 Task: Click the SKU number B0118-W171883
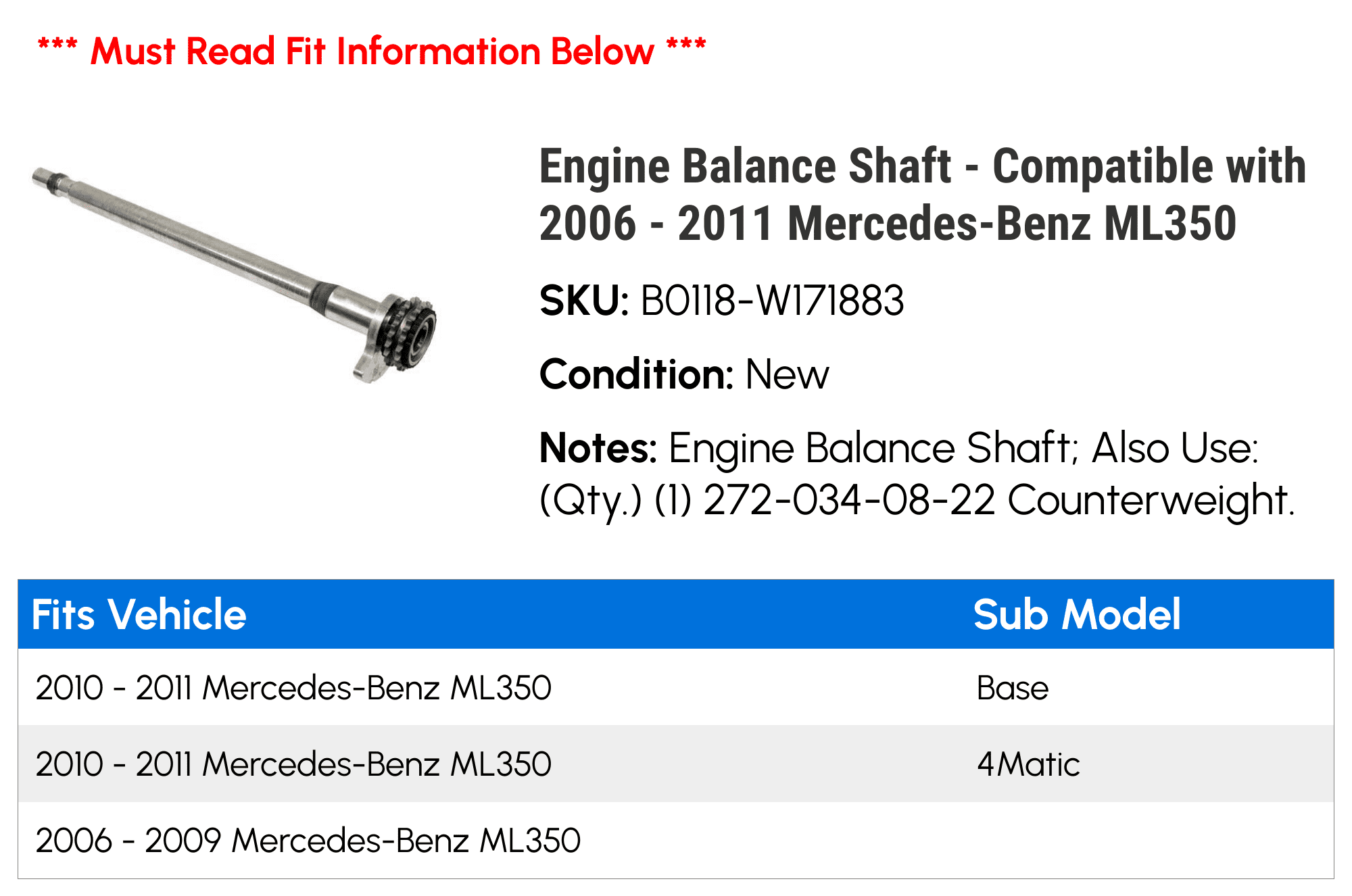click(x=772, y=301)
